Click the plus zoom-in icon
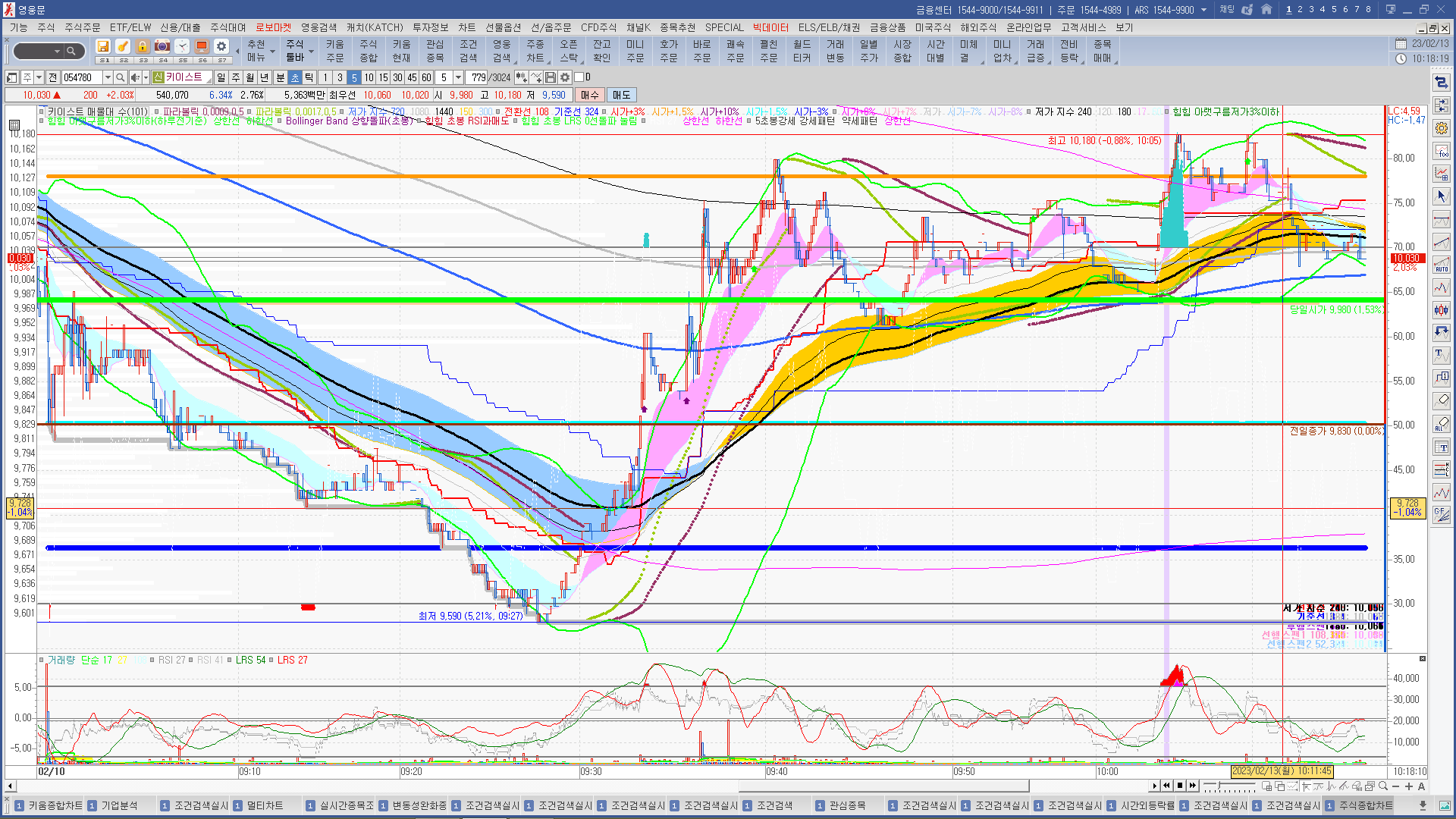Screen dimensions: 1456x819 tap(1409, 786)
